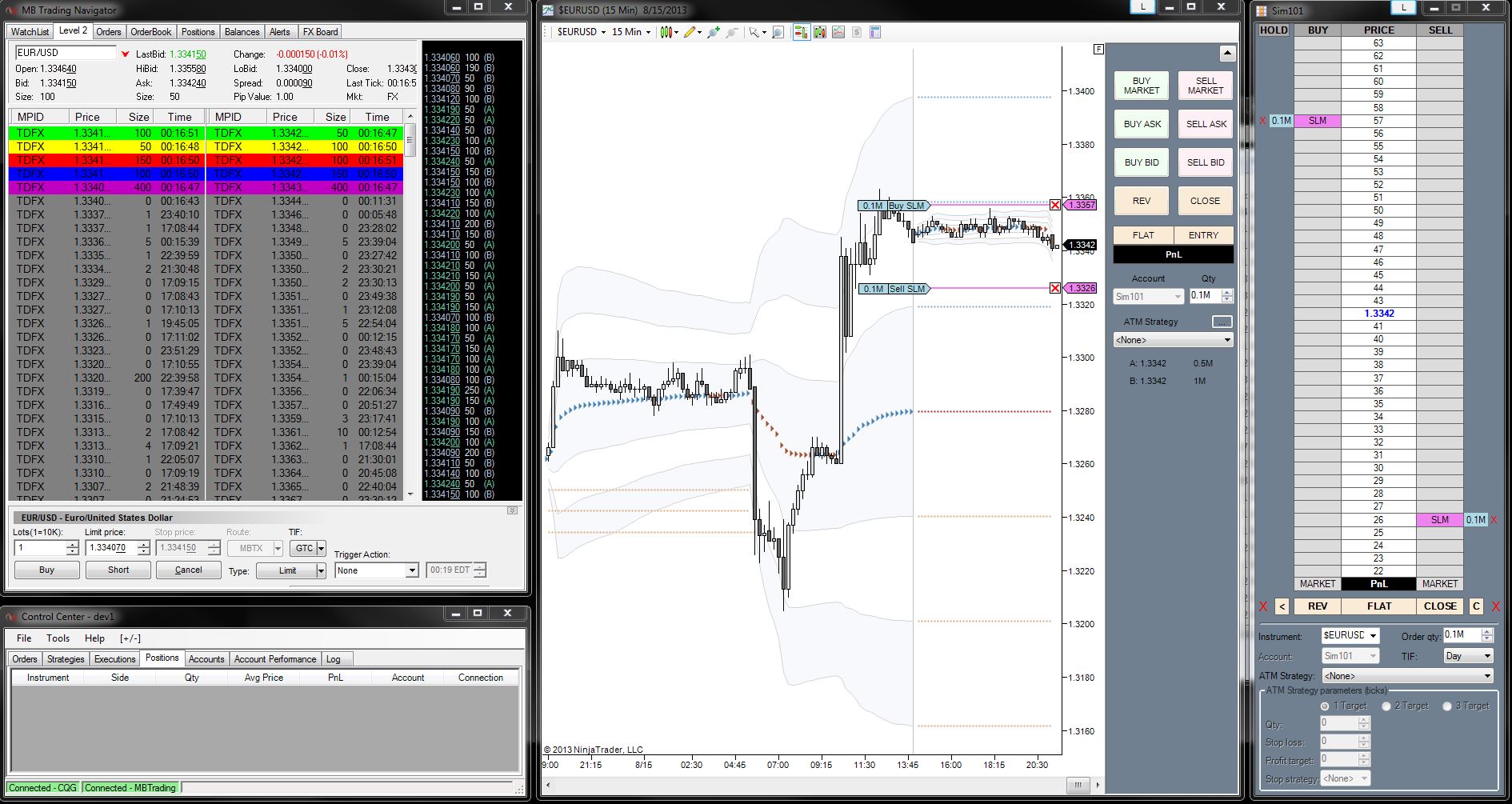The width and height of the screenshot is (1512, 804).
Task: Expand the ATM Strategy dropdown in Chart Trader
Action: click(x=1173, y=340)
